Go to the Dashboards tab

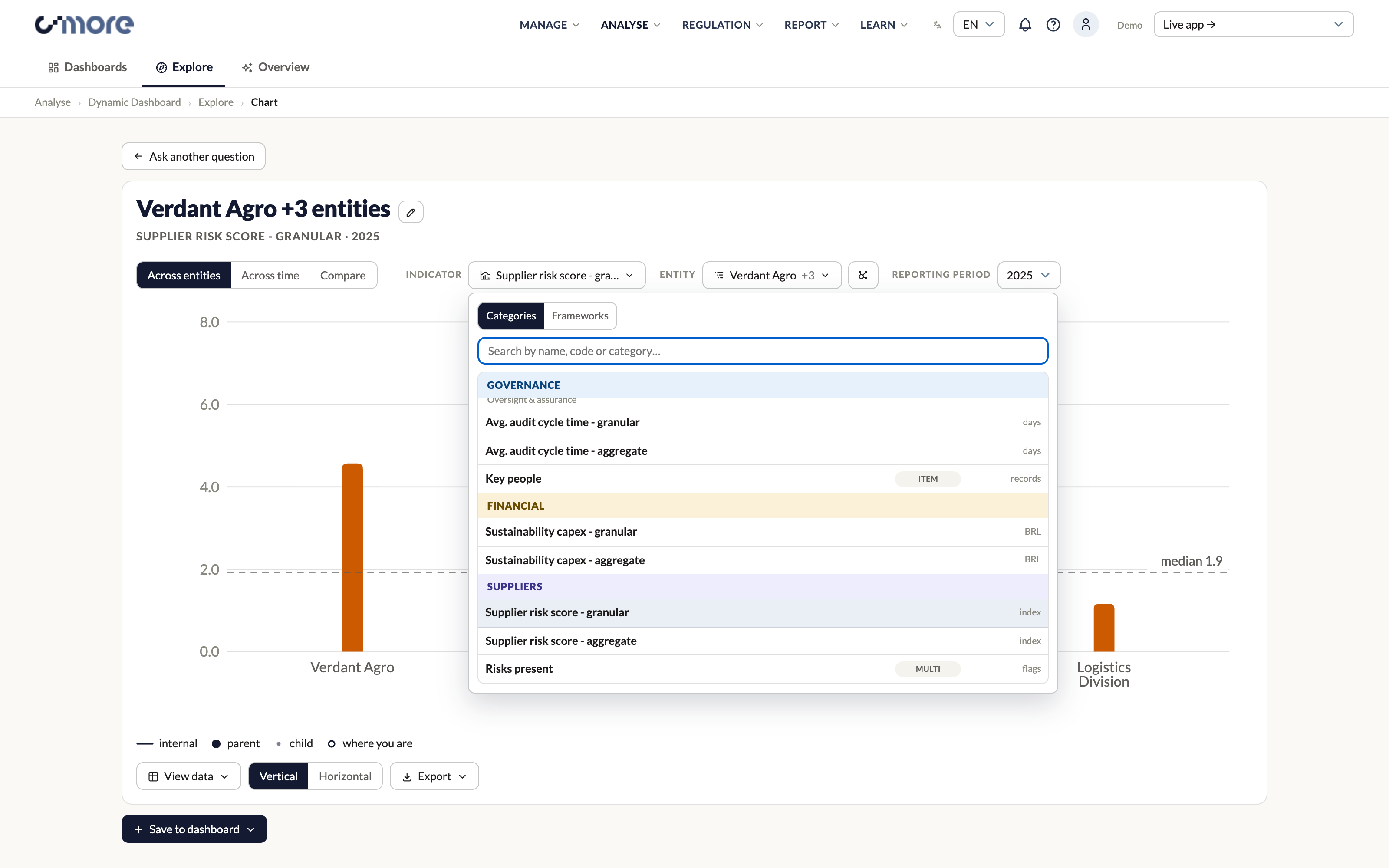click(87, 67)
